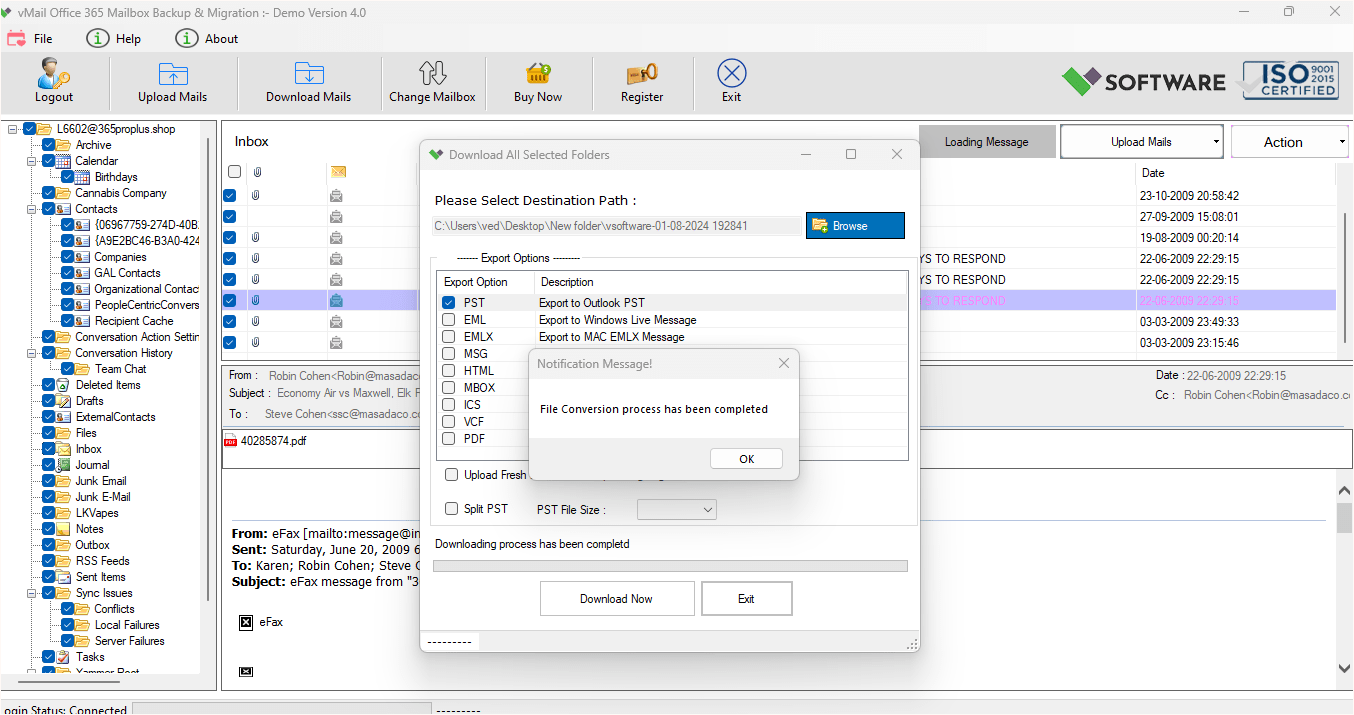Click the download progress bar
Image resolution: width=1354 pixels, height=715 pixels.
[x=670, y=566]
